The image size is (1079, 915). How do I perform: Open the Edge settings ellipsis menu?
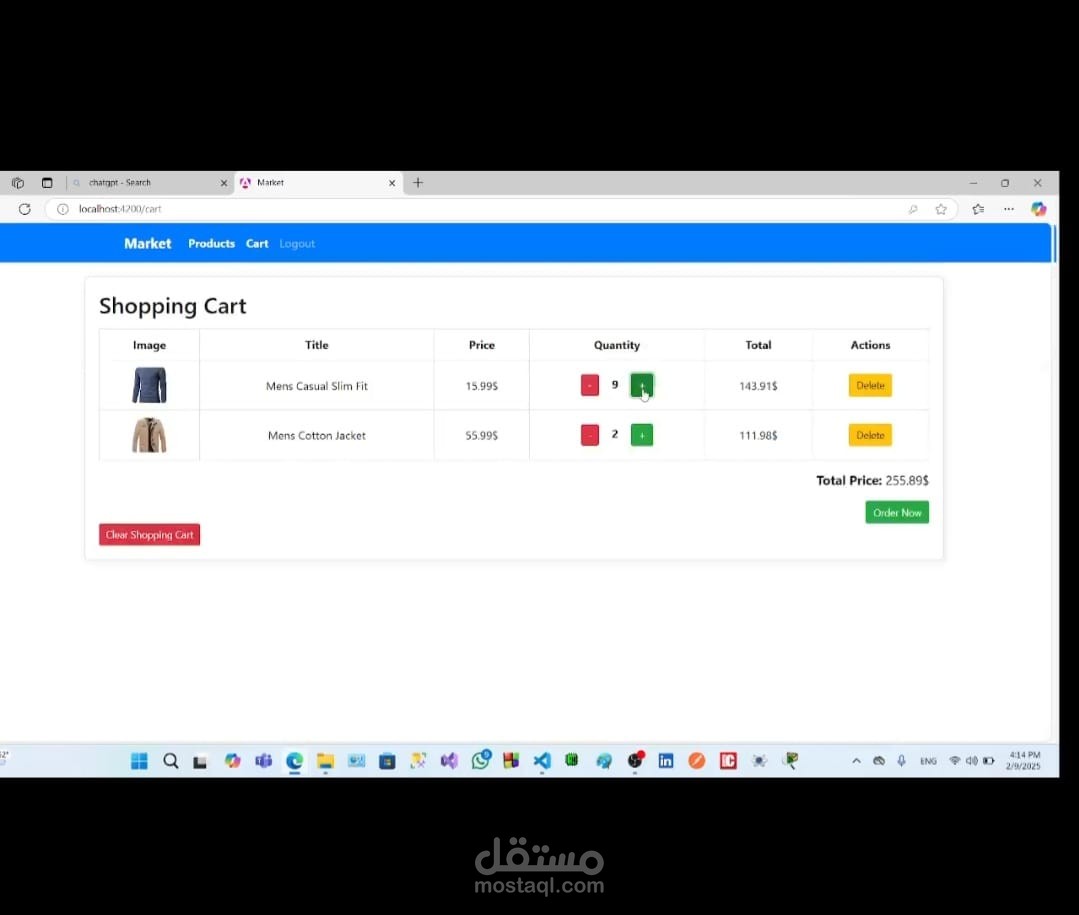point(1008,209)
